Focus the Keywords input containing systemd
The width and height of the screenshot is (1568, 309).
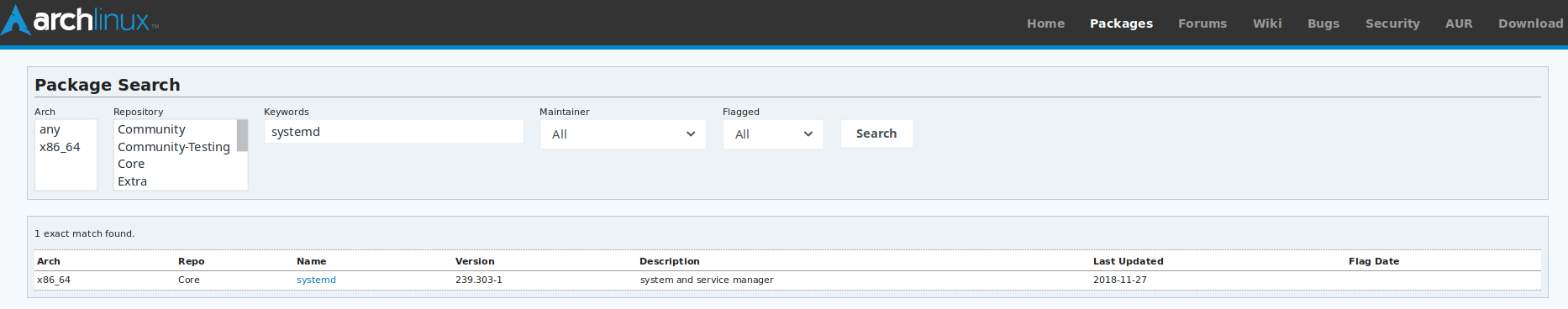pyautogui.click(x=394, y=132)
